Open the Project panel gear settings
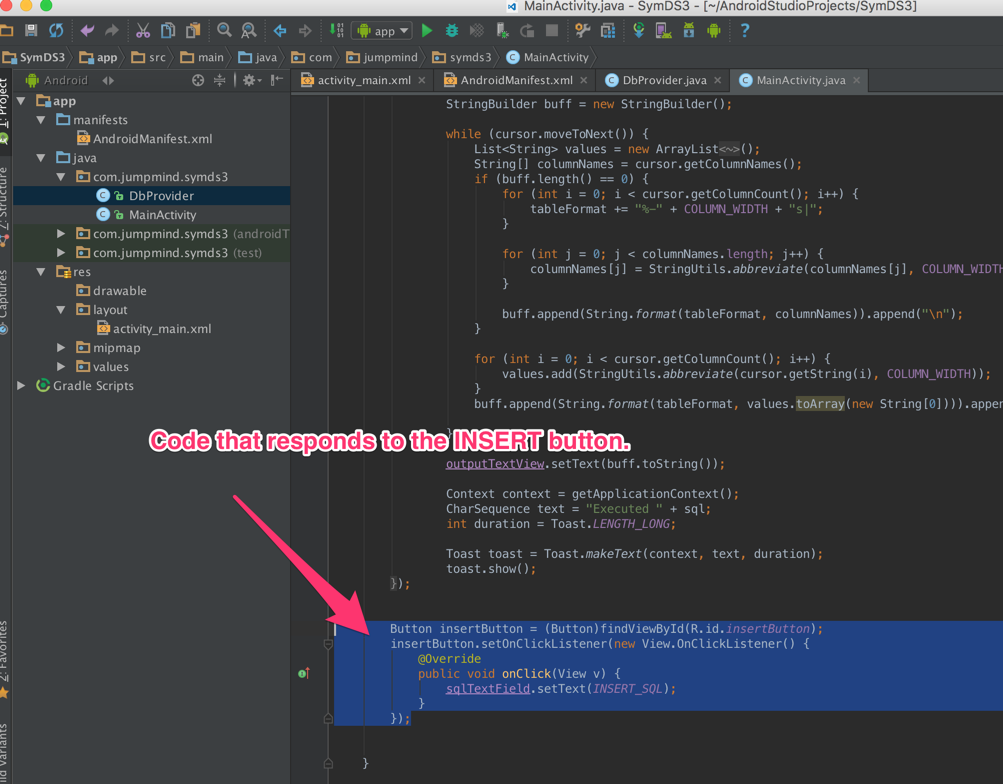 click(x=251, y=81)
